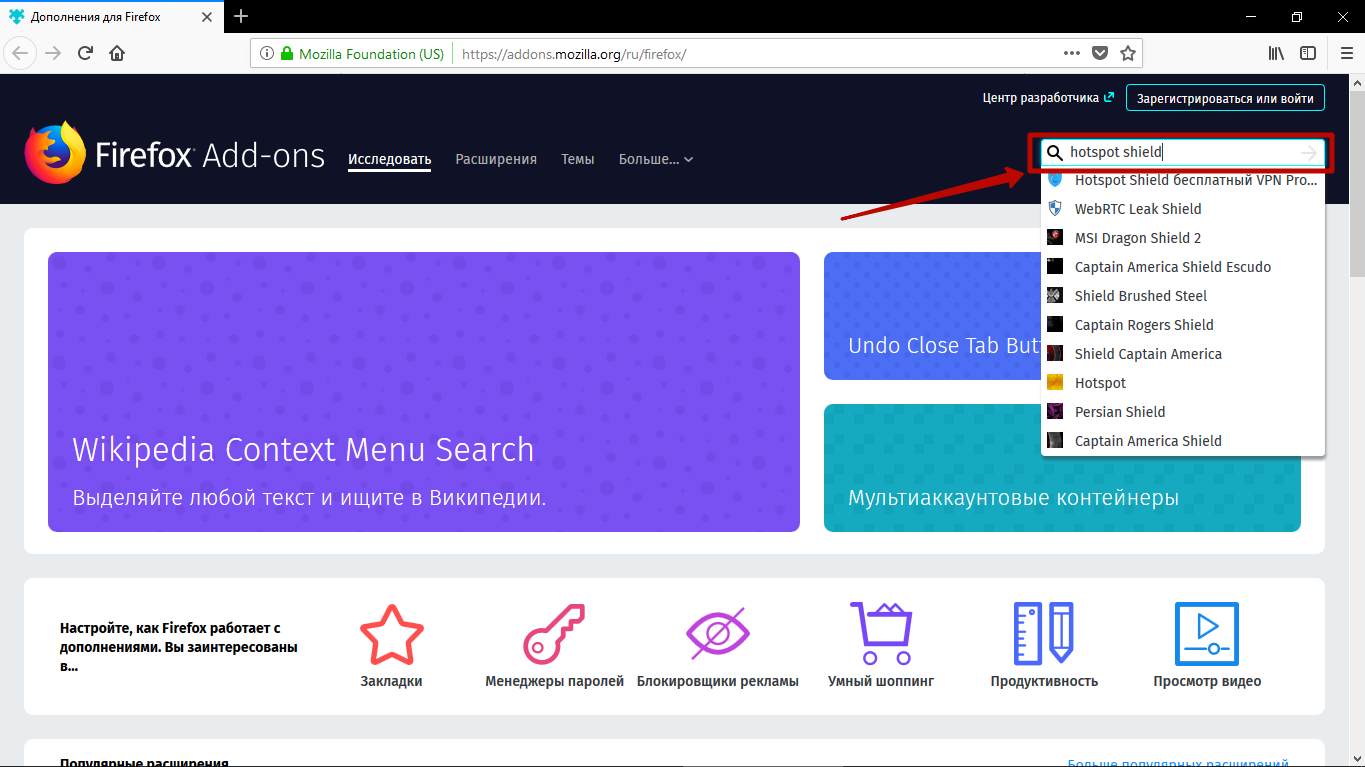Screen dimensions: 1365x767
Task: Open the Firefox hamburger menu
Action: pos(1345,53)
